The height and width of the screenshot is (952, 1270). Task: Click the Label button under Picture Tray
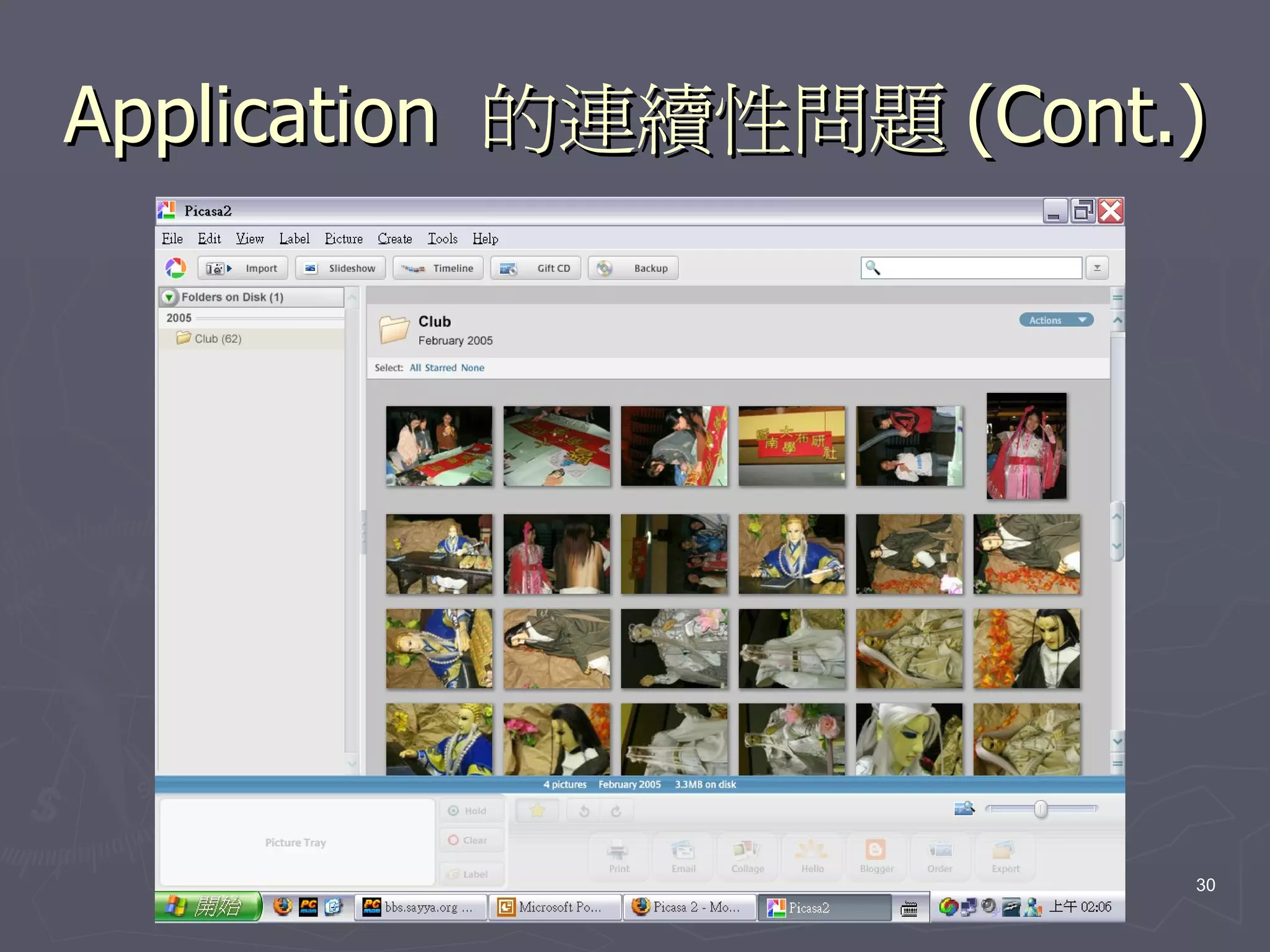click(x=471, y=874)
